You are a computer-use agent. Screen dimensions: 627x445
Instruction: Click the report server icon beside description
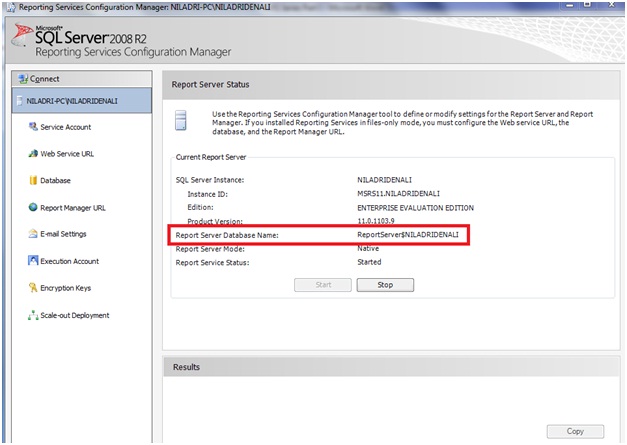[x=181, y=120]
